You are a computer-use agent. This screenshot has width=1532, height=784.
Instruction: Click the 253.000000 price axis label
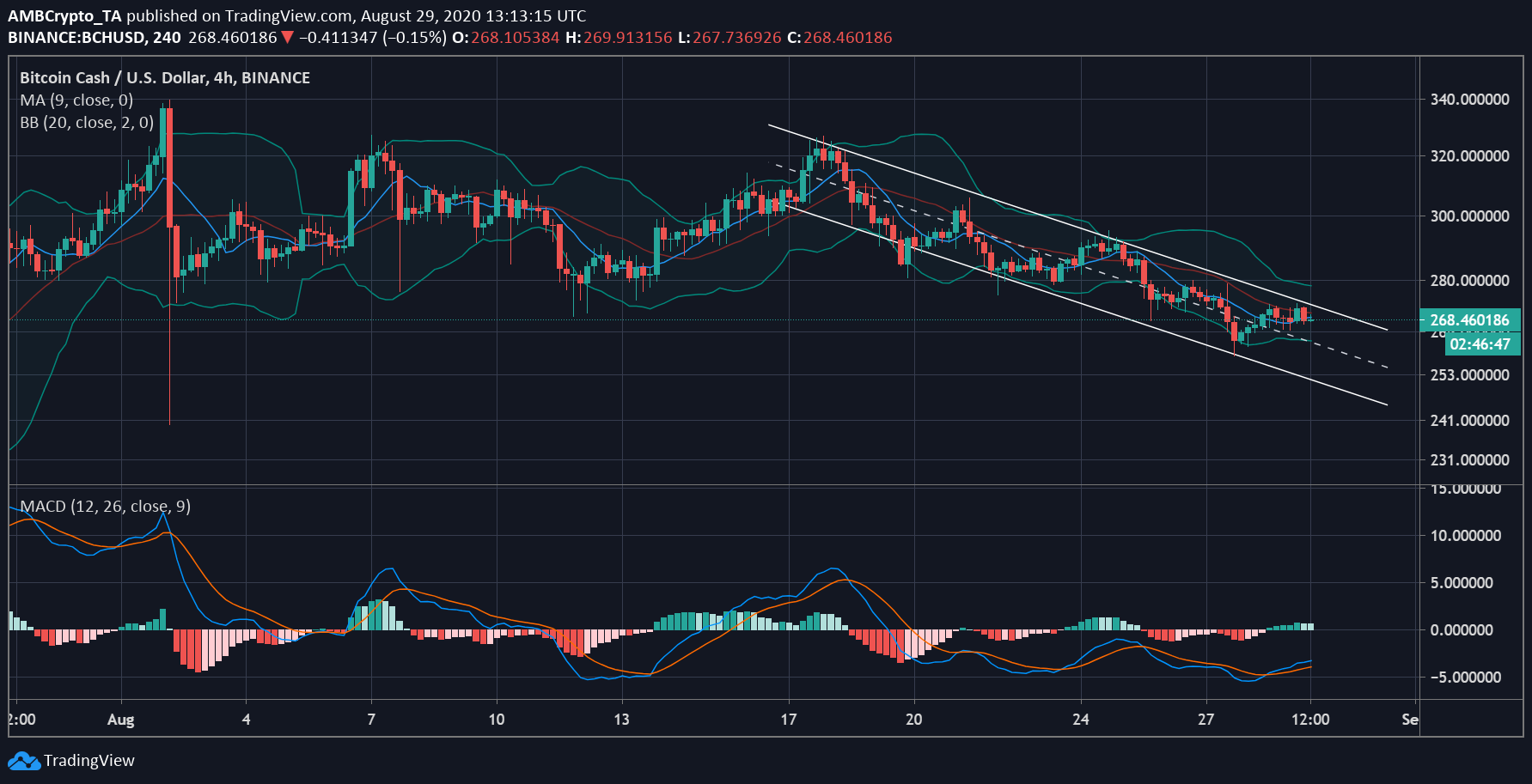(x=1469, y=375)
